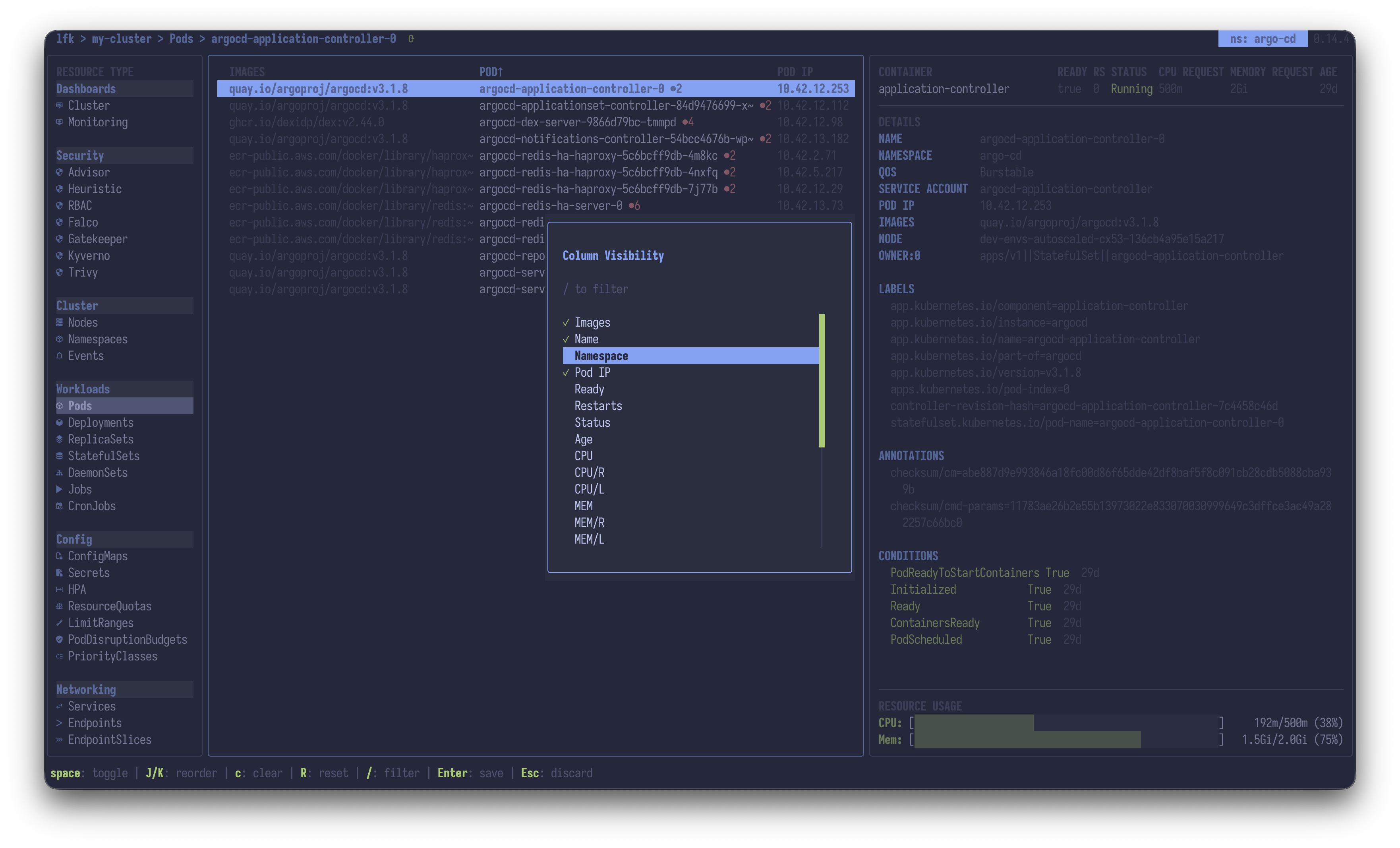Enable the Ready column
Viewport: 1400px width, 848px height.
[x=690, y=389]
